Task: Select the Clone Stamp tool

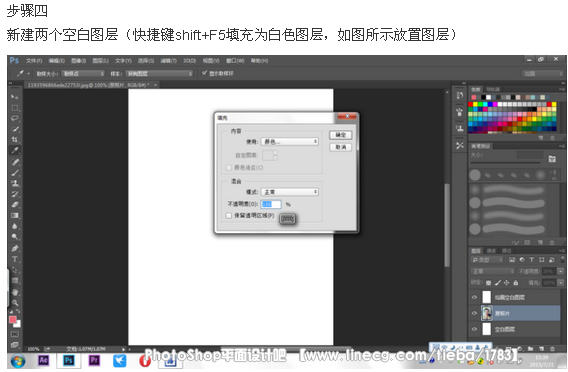Action: (x=14, y=183)
